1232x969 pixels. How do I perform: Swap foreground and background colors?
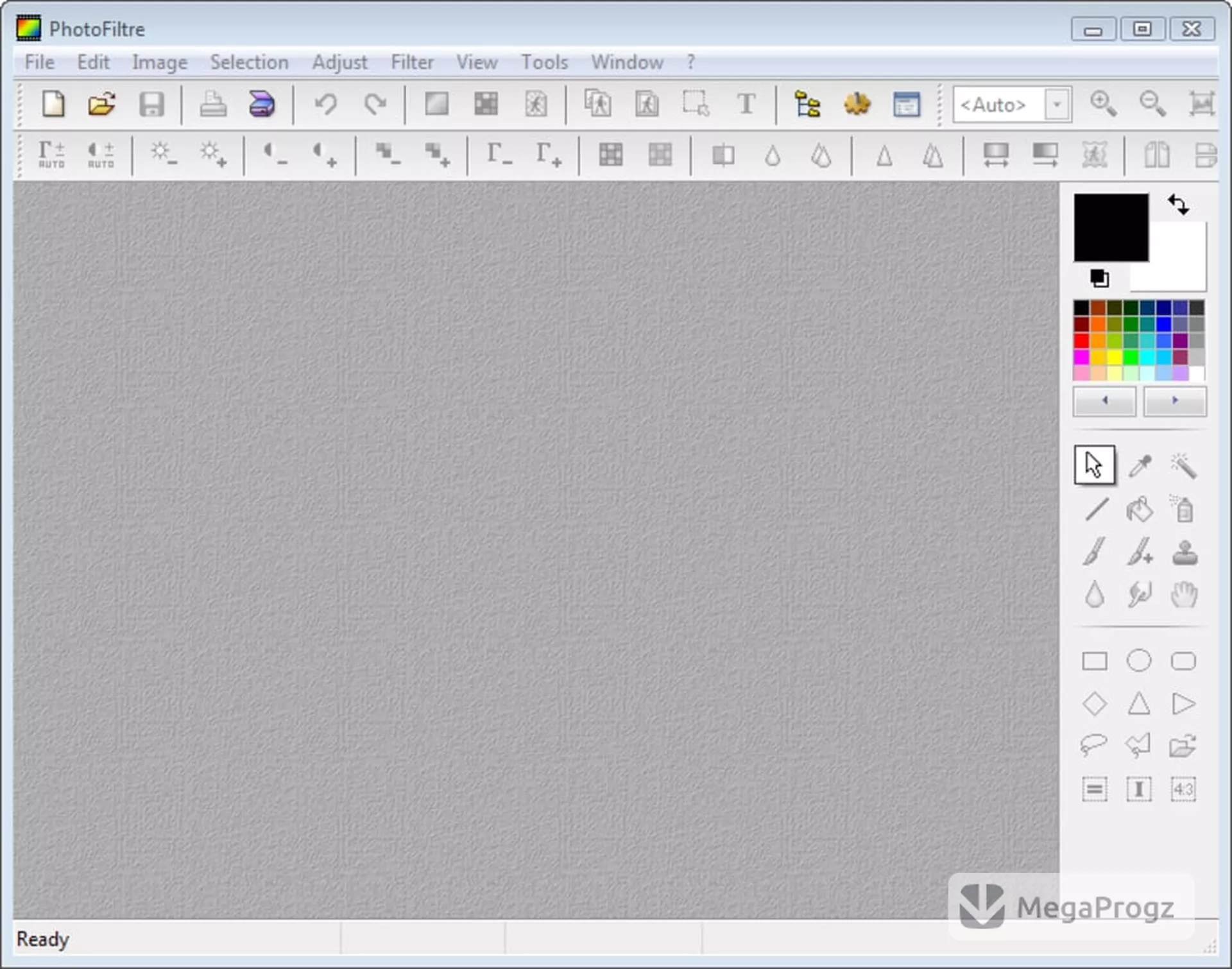click(x=1179, y=204)
